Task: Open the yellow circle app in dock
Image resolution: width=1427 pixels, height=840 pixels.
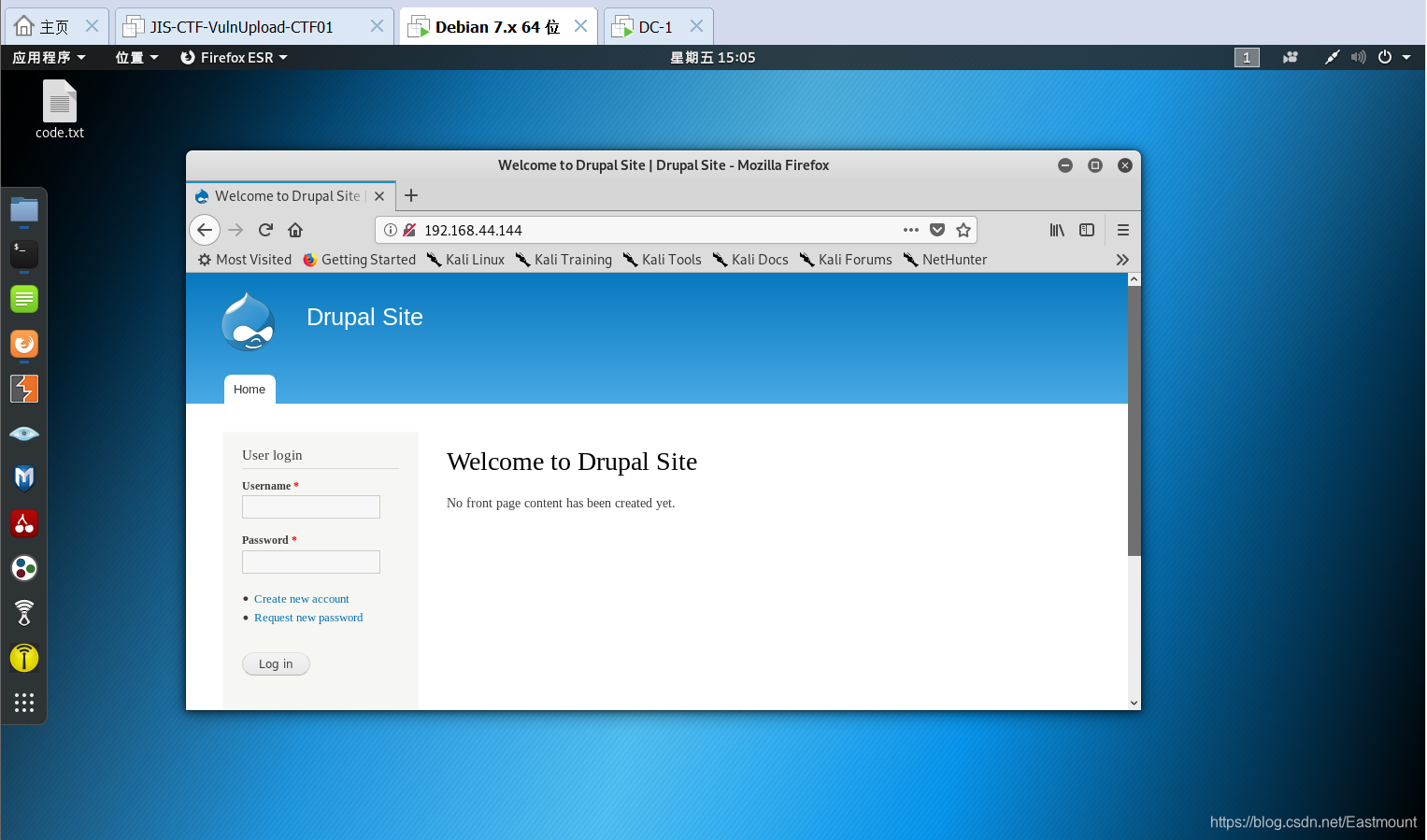Action: coord(24,658)
